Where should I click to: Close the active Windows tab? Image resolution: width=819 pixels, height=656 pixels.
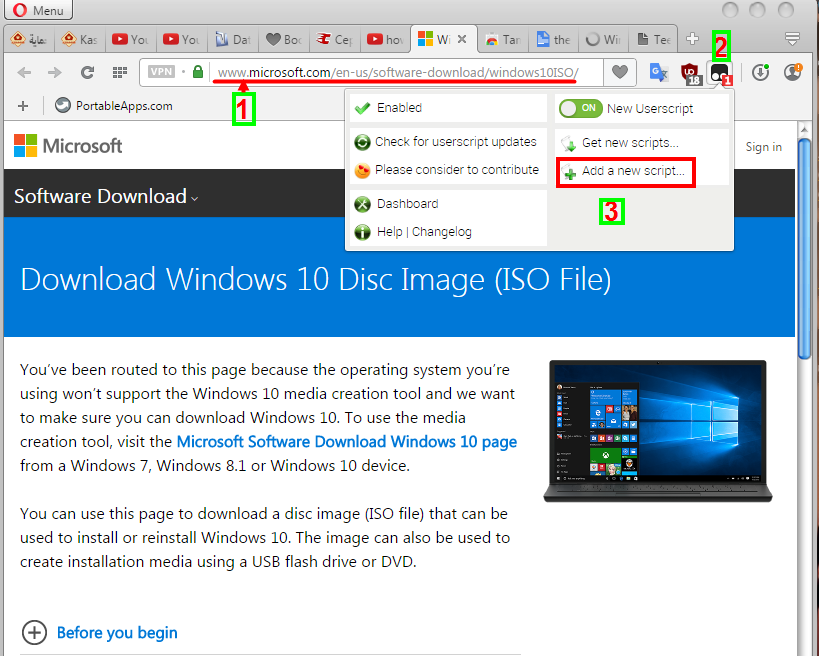click(462, 39)
